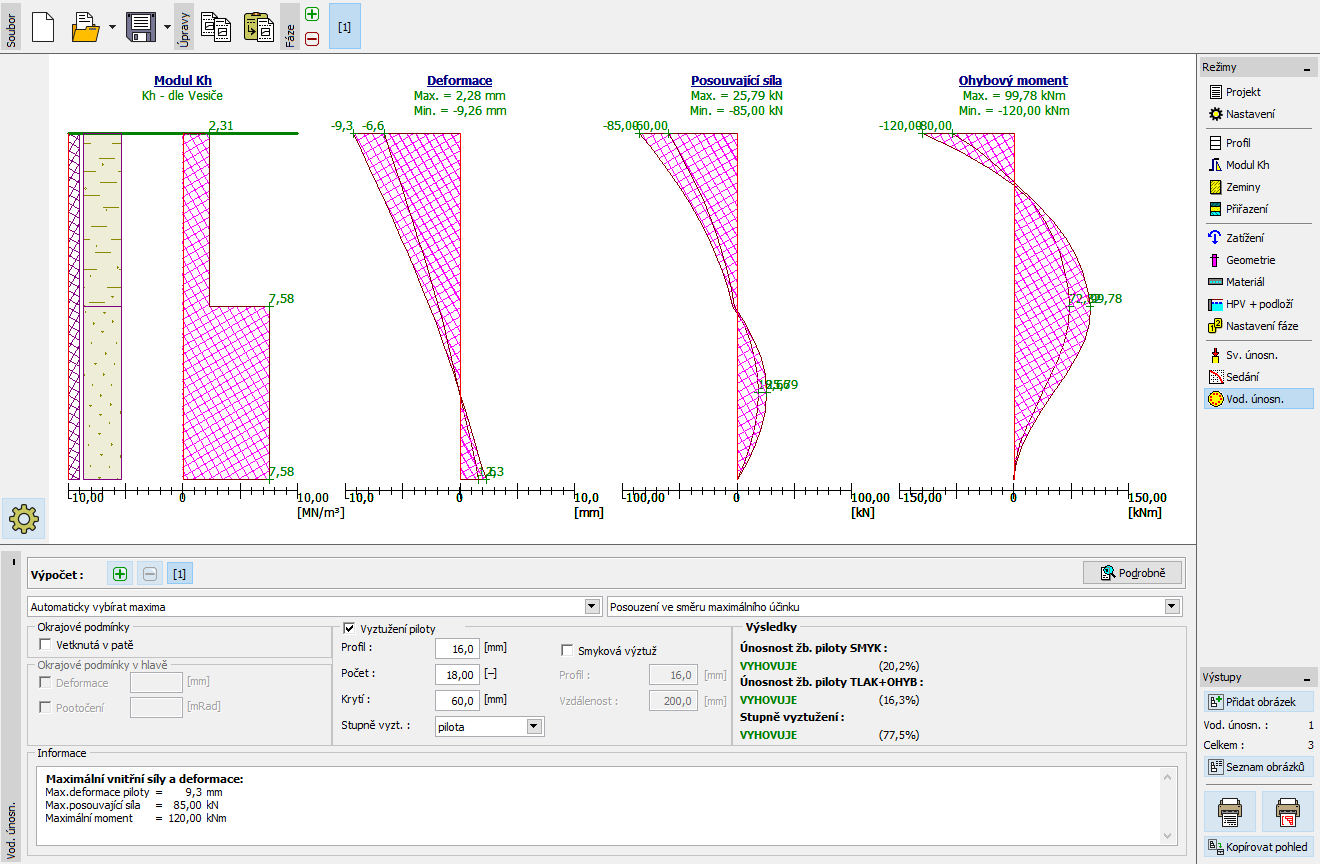Open a file with the folder icon

[87, 26]
